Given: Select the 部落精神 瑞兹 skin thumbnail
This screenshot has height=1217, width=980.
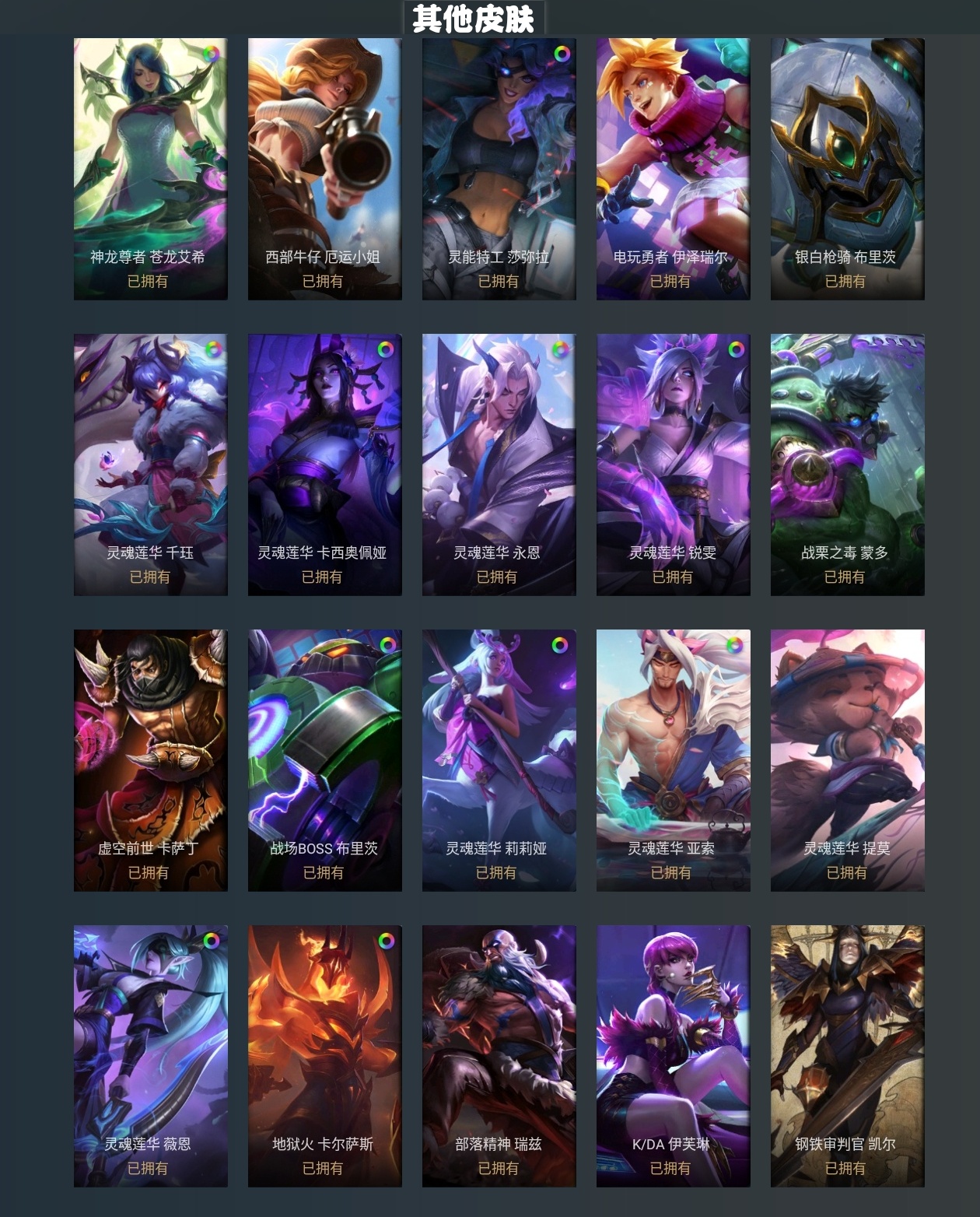Looking at the screenshot, I should click(x=499, y=1056).
